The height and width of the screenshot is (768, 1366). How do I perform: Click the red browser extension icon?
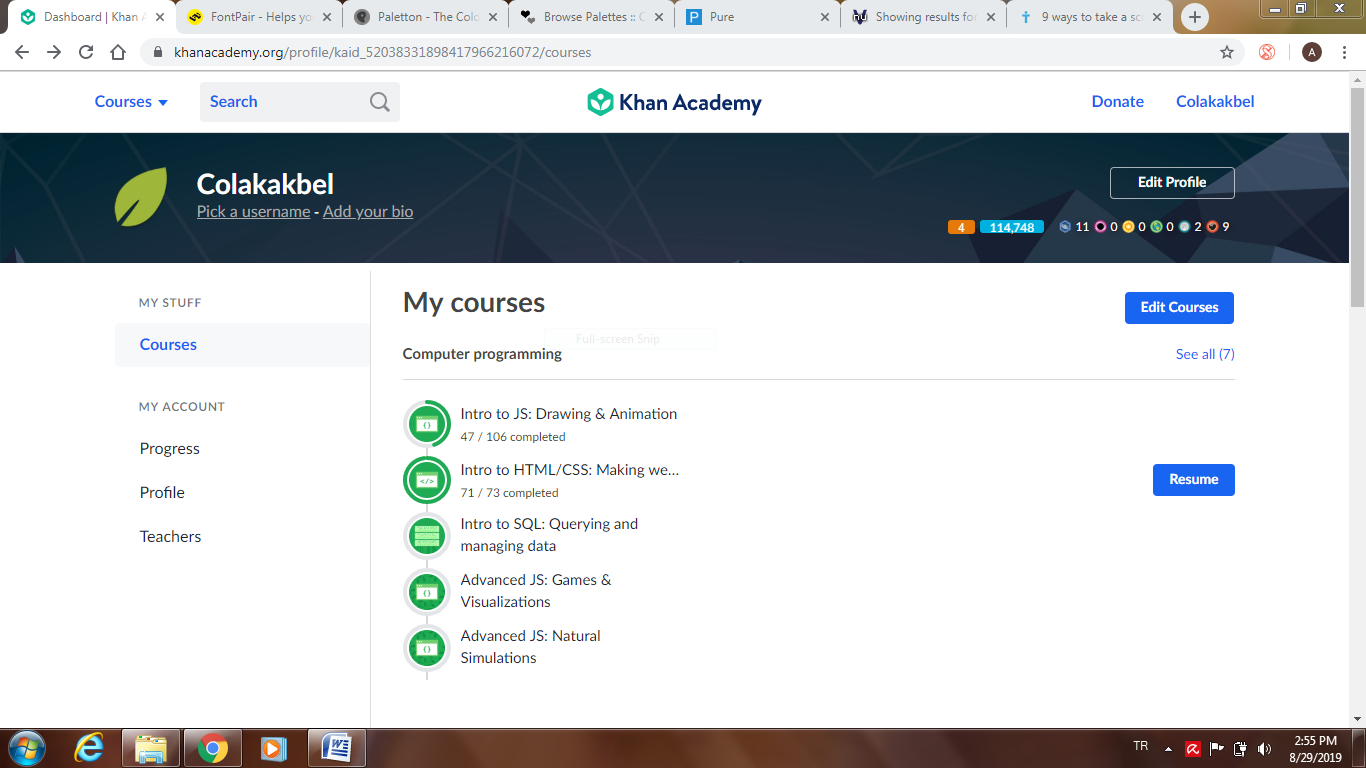[x=1267, y=52]
